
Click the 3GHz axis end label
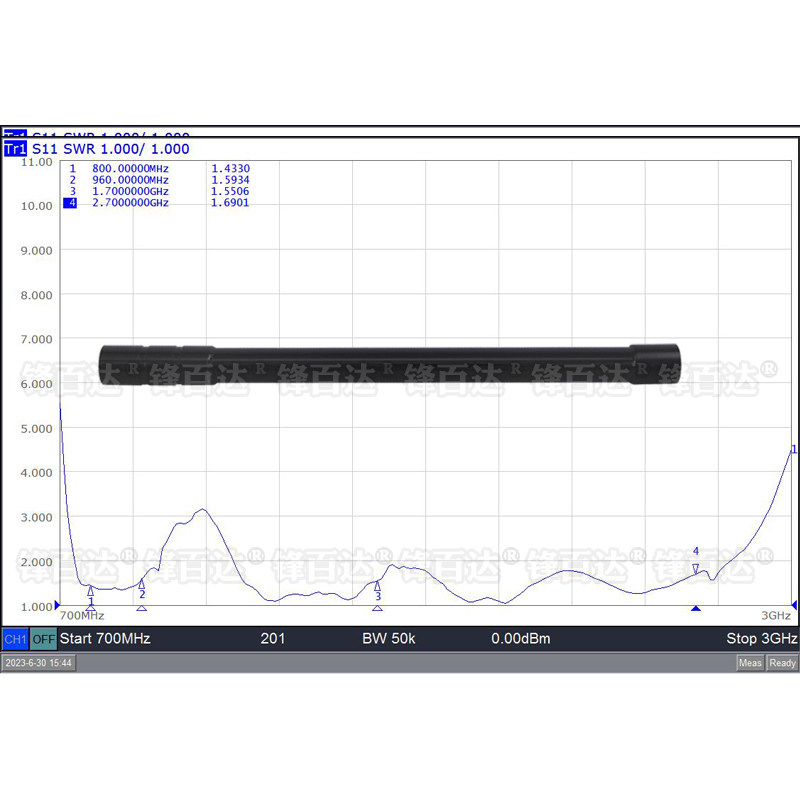(776, 616)
